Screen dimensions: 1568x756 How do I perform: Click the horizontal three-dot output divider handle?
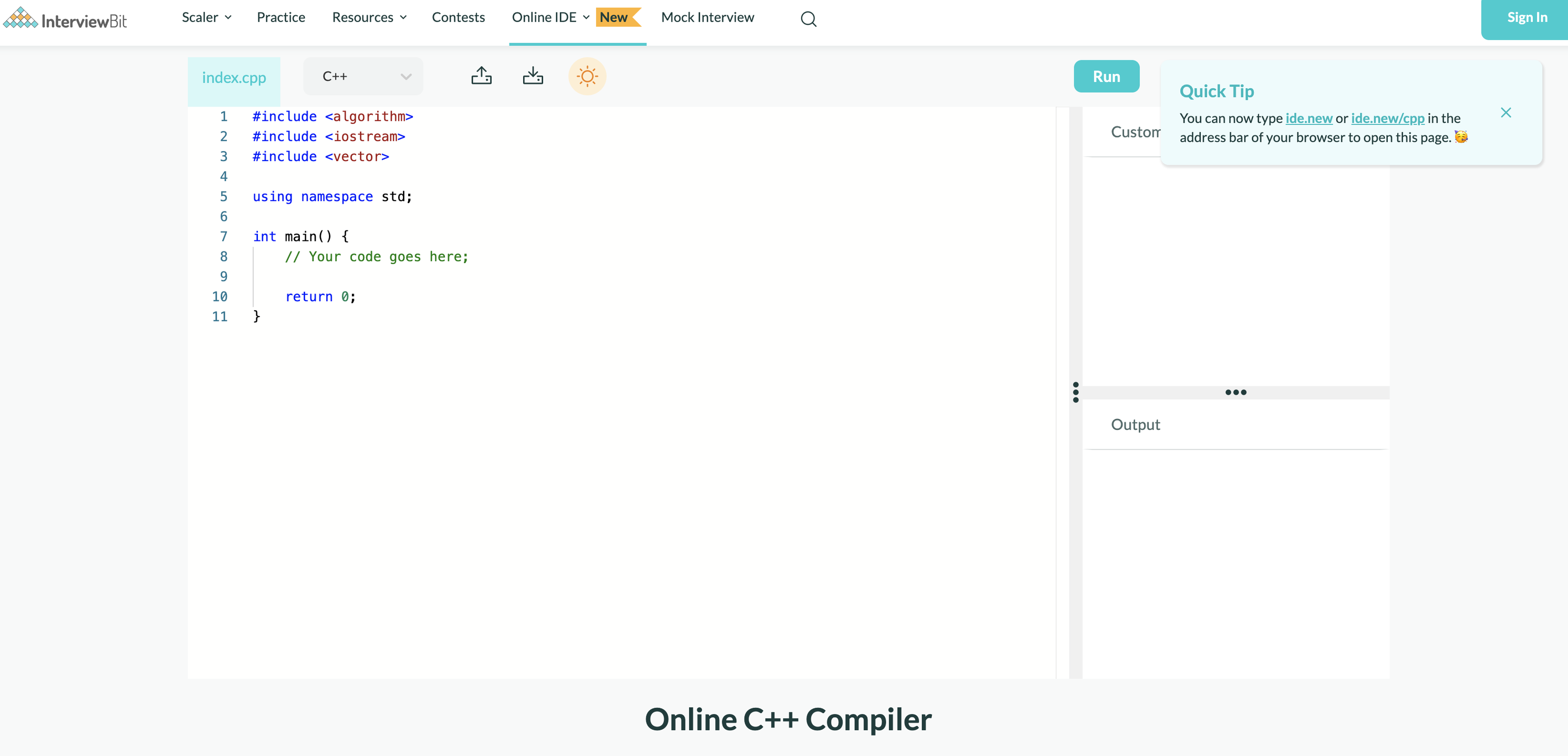[1235, 392]
